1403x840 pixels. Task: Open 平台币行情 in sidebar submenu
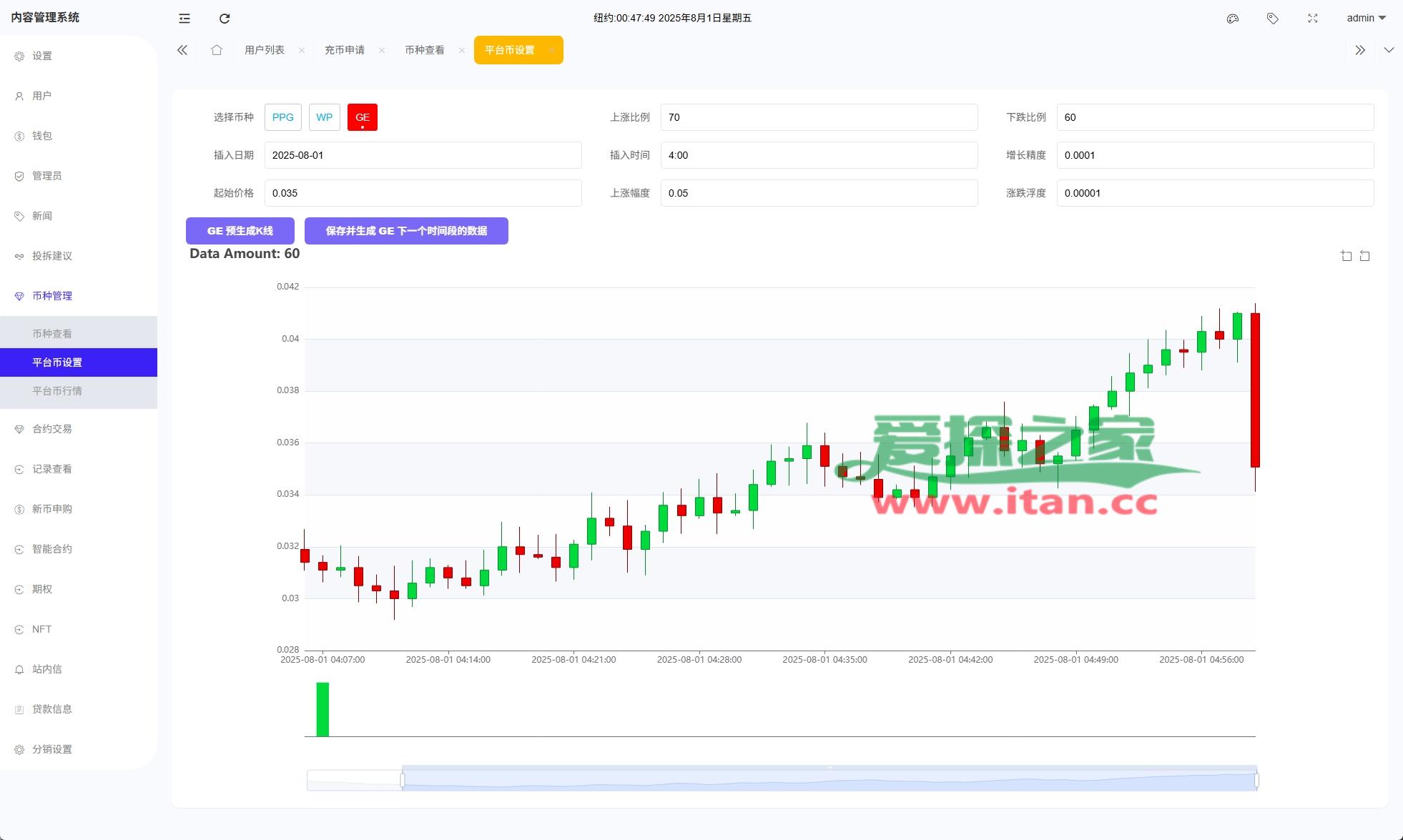57,391
